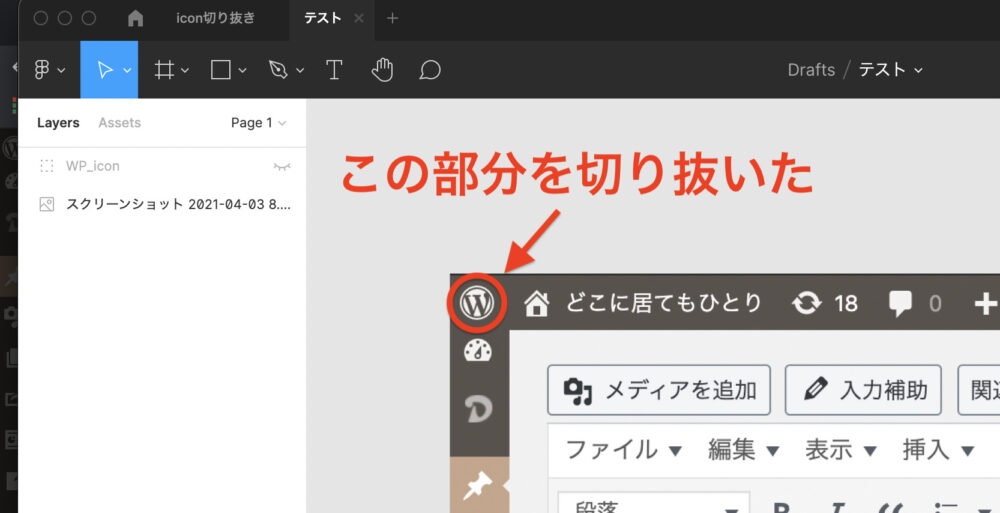The width and height of the screenshot is (1000, 513).
Task: Switch to the テスト tab
Action: pyautogui.click(x=323, y=18)
